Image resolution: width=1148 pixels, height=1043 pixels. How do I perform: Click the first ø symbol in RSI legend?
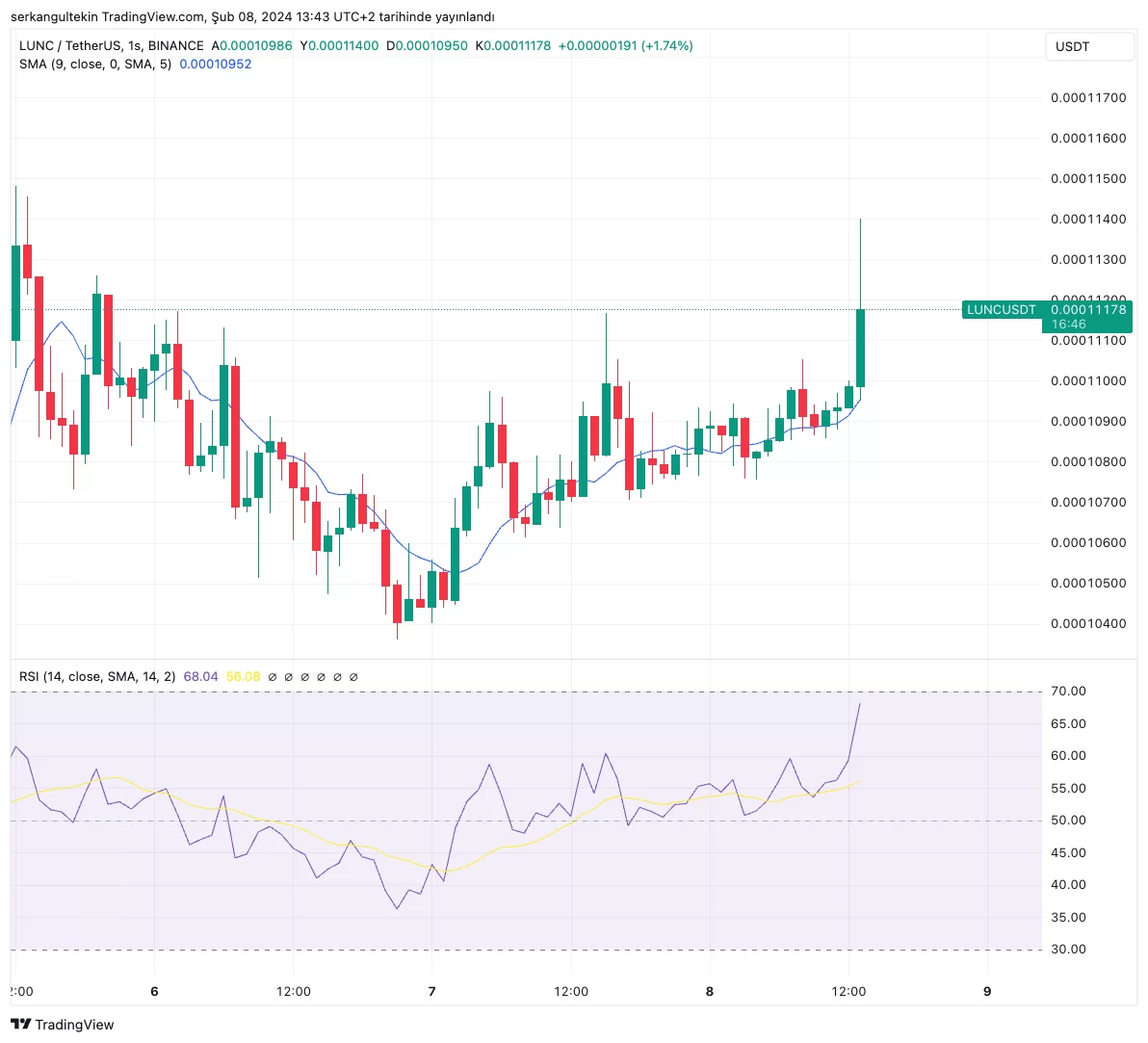click(x=273, y=677)
